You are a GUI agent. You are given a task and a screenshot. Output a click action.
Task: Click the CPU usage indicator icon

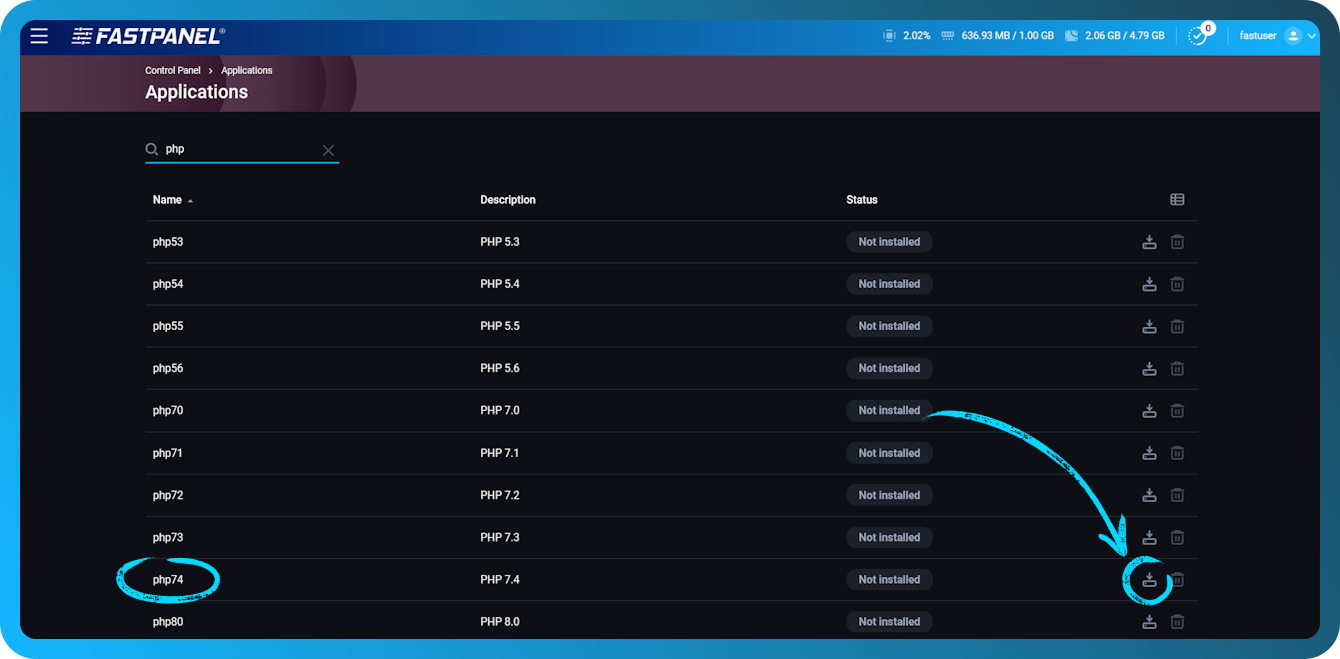888,34
